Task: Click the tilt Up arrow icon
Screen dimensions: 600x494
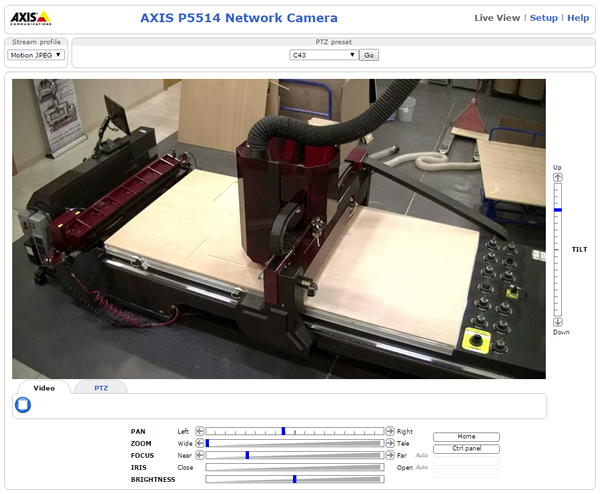Action: click(558, 178)
